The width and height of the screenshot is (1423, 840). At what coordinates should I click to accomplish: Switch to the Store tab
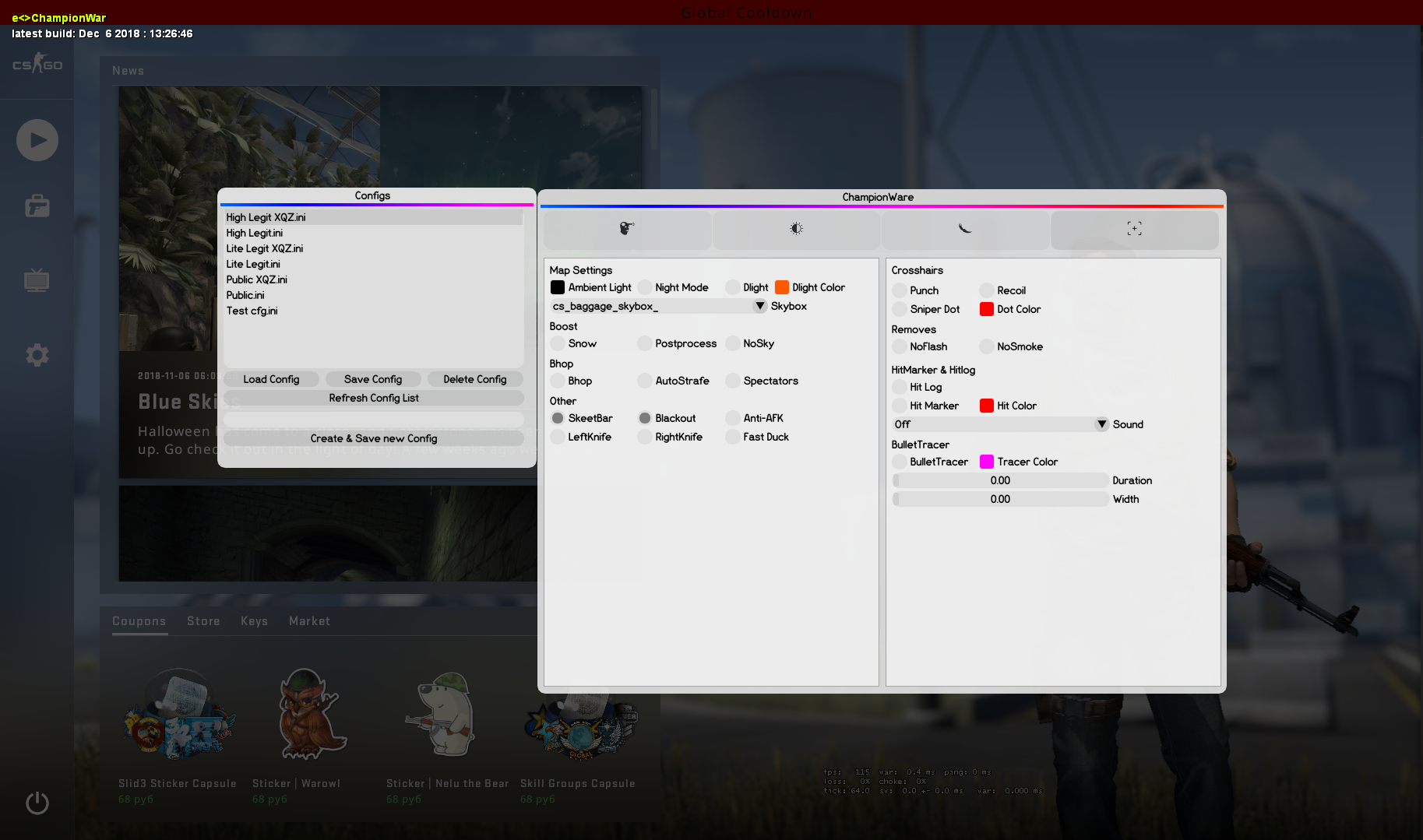203,621
